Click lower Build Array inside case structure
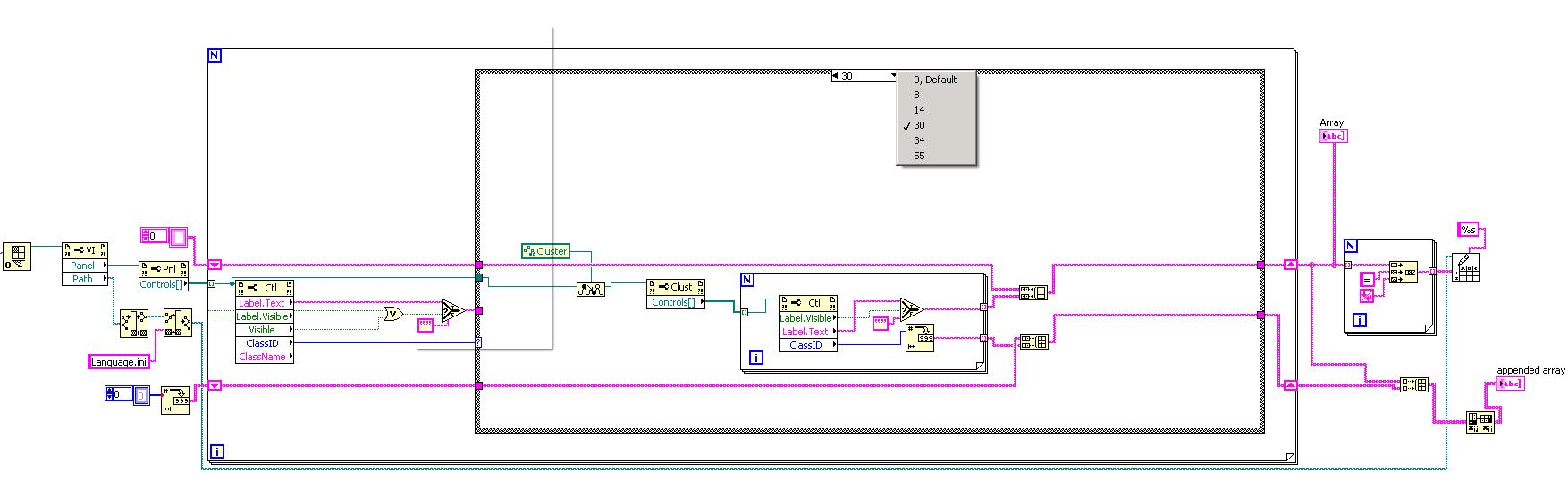This screenshot has height=489, width=1568. point(1033,341)
